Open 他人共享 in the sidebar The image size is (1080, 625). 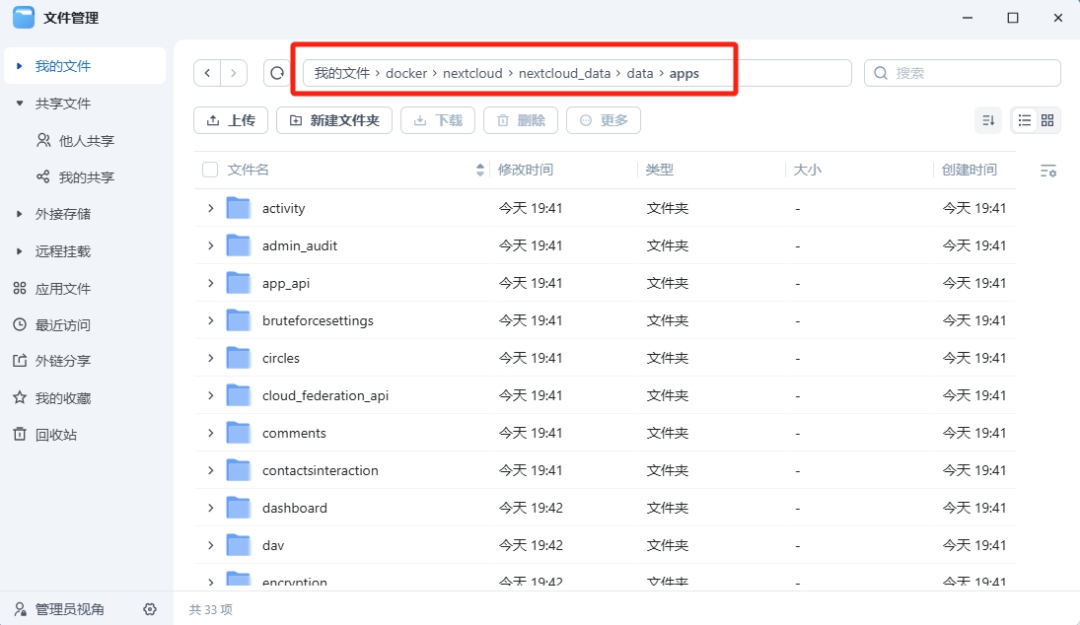tap(85, 141)
